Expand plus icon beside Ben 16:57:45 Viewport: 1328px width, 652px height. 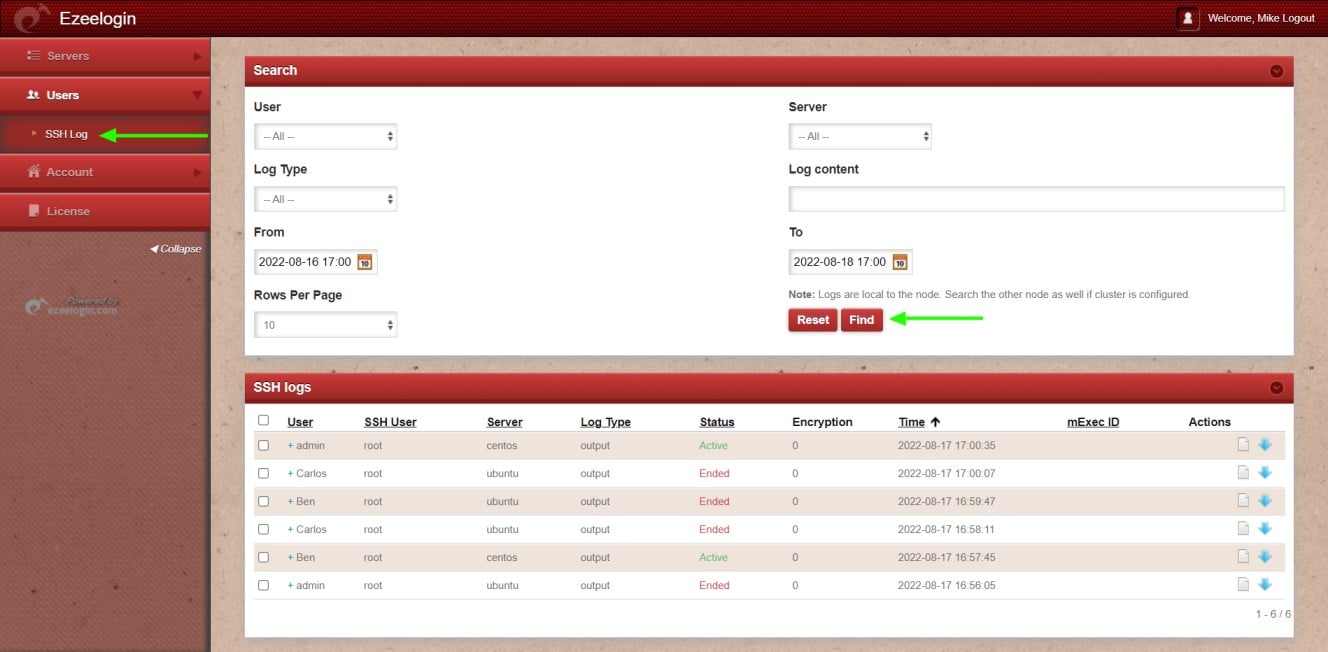click(x=290, y=558)
